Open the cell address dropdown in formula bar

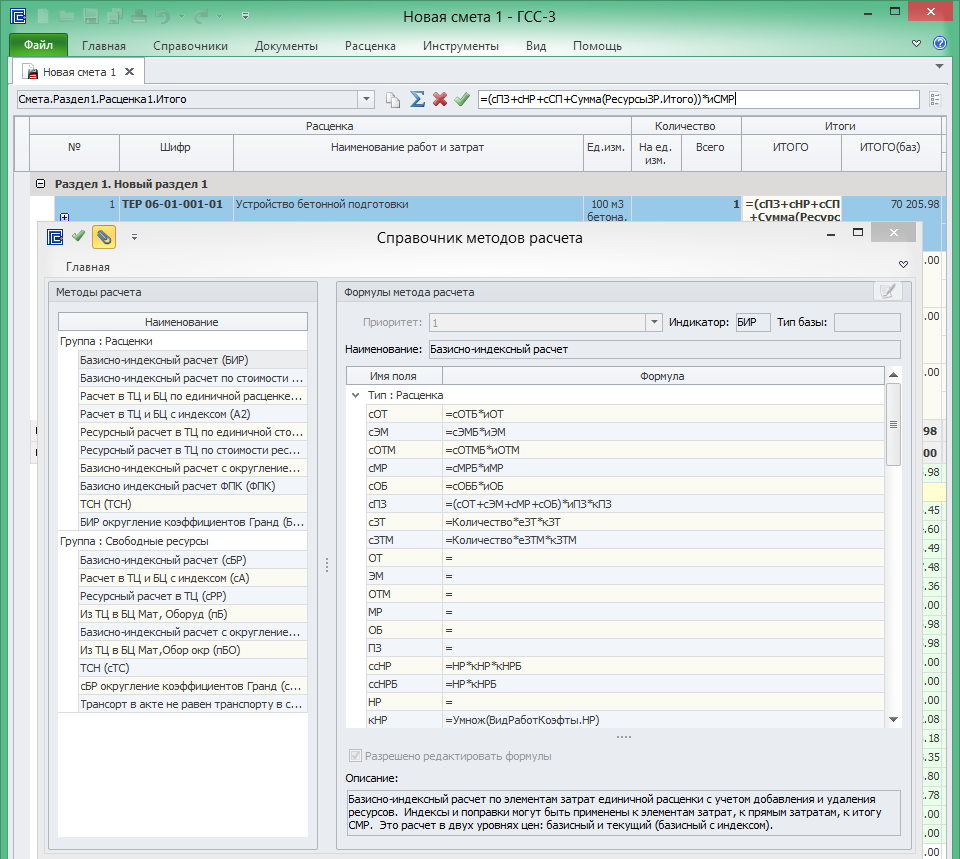pos(366,99)
